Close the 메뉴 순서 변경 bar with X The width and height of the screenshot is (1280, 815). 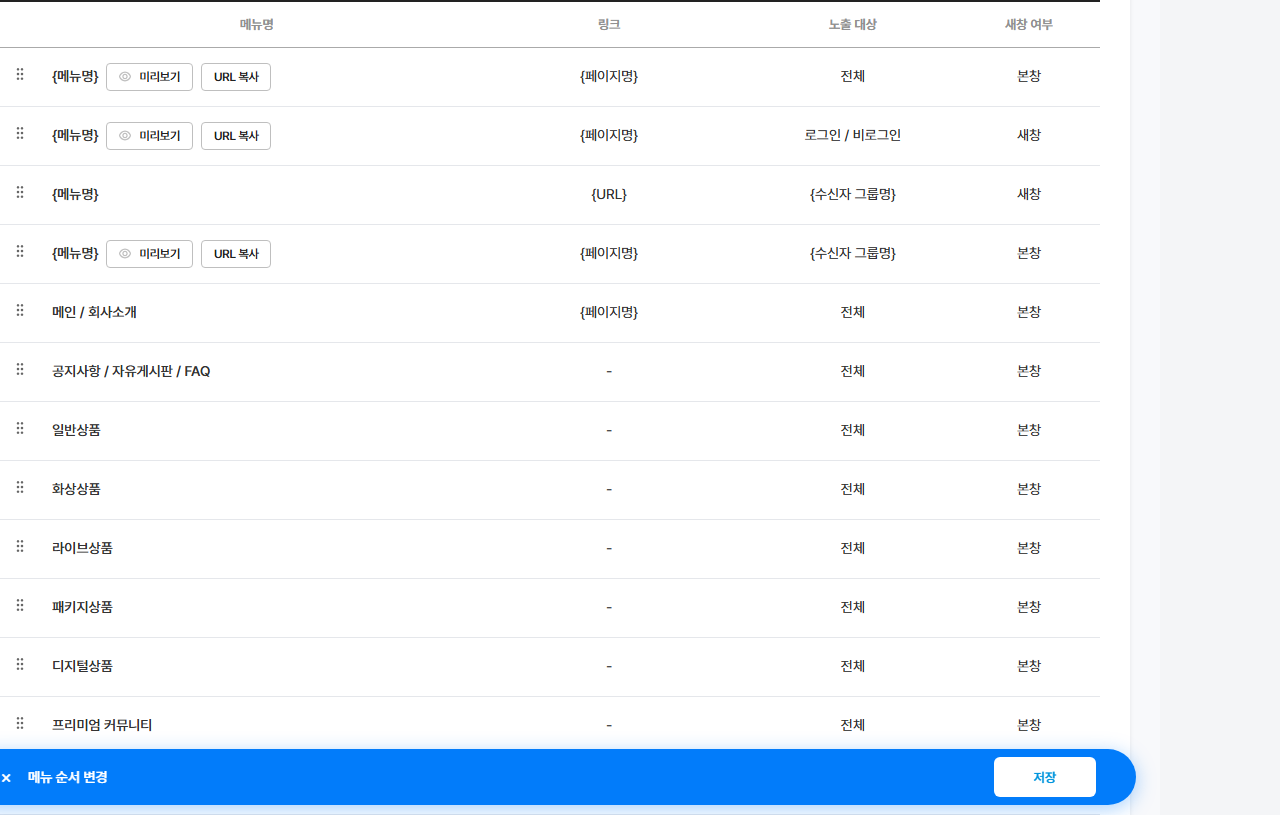[x=6, y=777]
